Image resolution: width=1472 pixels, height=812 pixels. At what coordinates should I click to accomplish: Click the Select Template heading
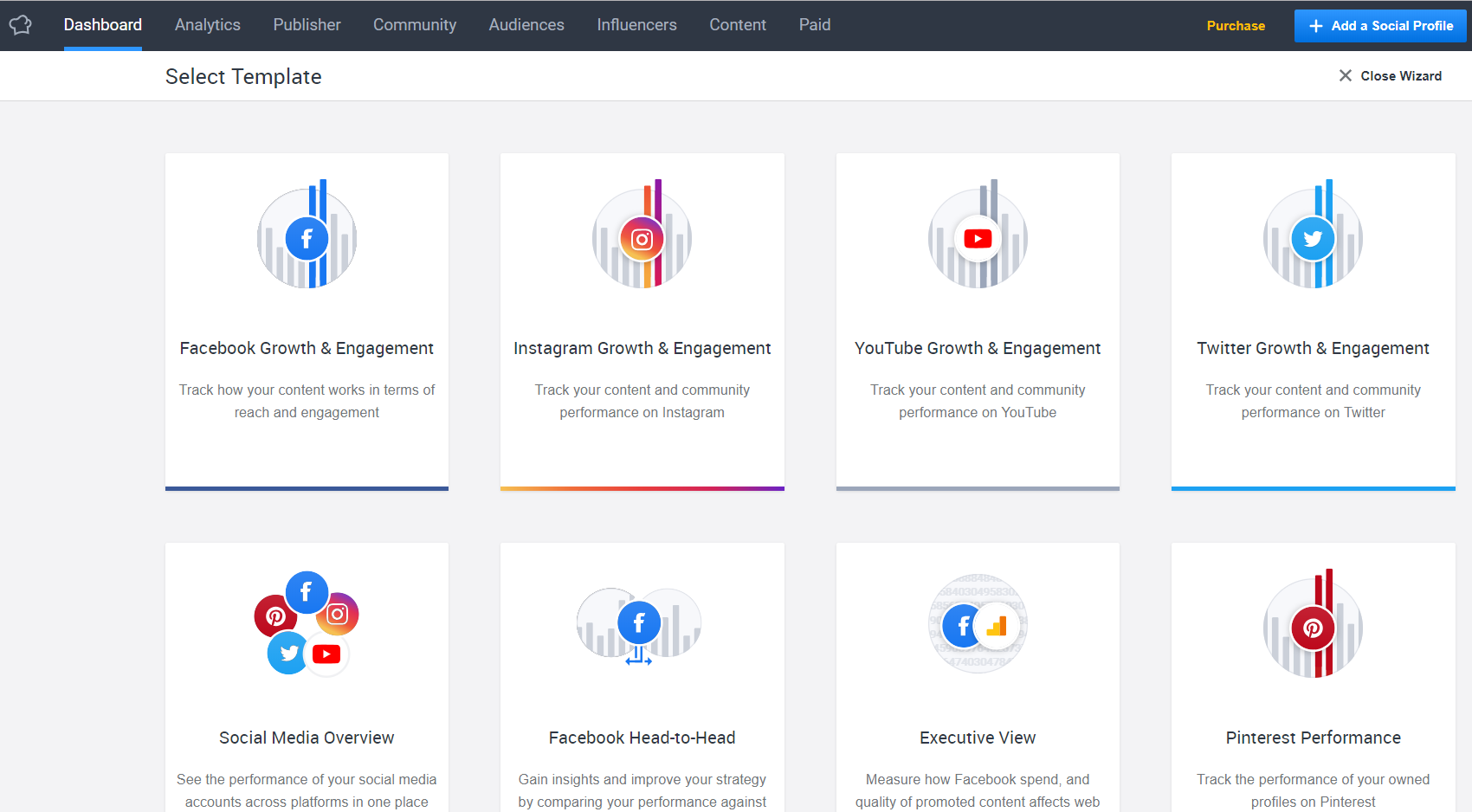tap(243, 76)
